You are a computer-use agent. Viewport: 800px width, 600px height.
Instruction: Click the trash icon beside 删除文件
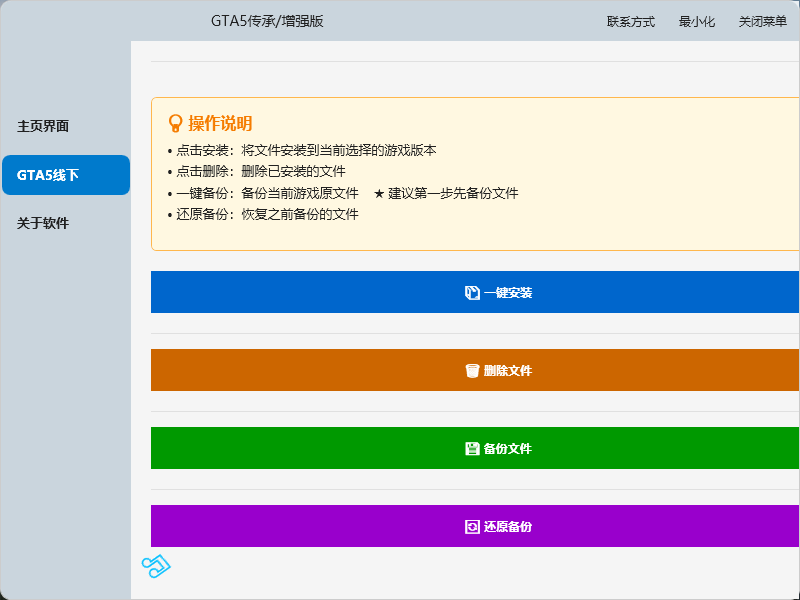[472, 370]
